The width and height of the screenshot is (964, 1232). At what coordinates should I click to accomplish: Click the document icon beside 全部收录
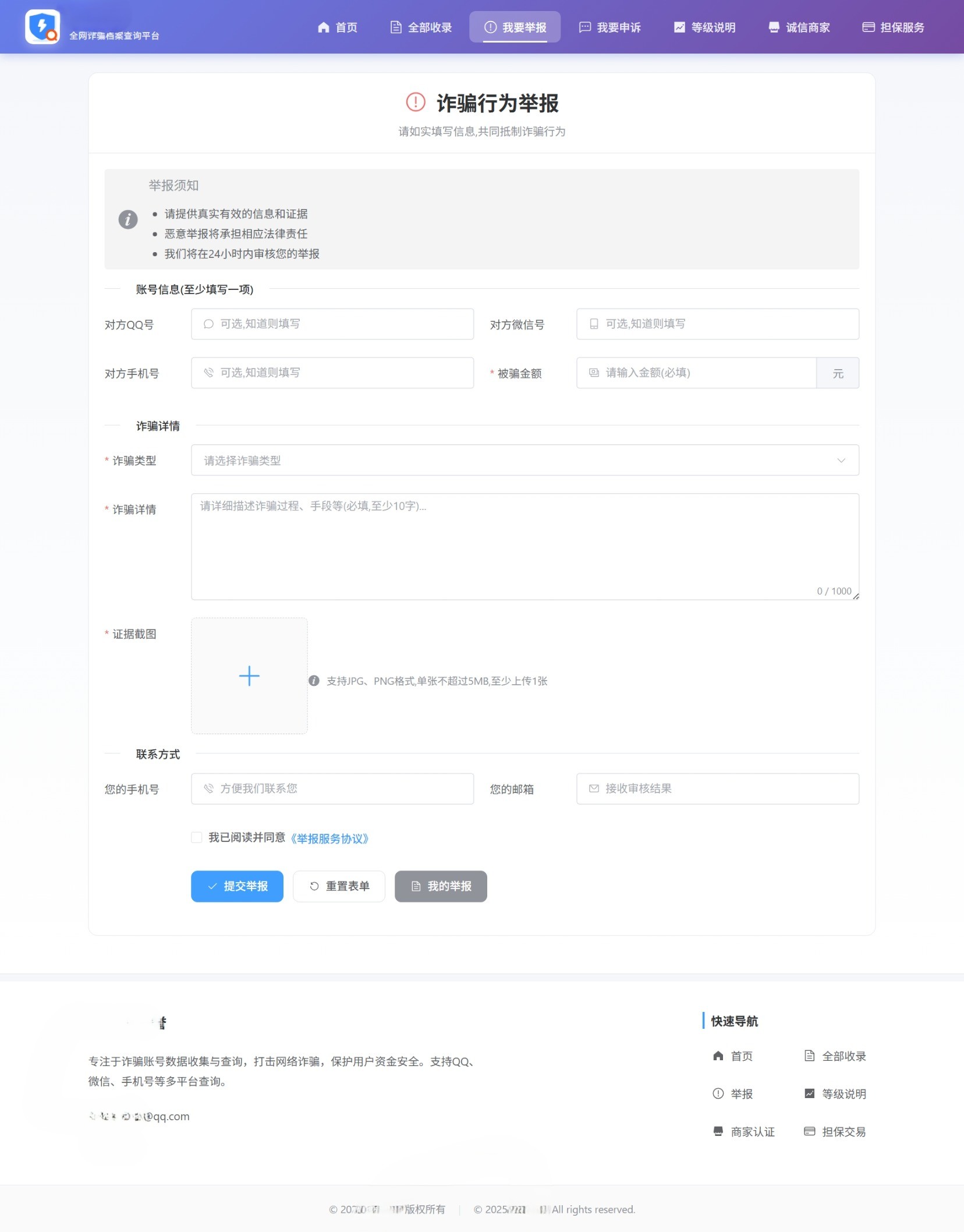pyautogui.click(x=396, y=26)
